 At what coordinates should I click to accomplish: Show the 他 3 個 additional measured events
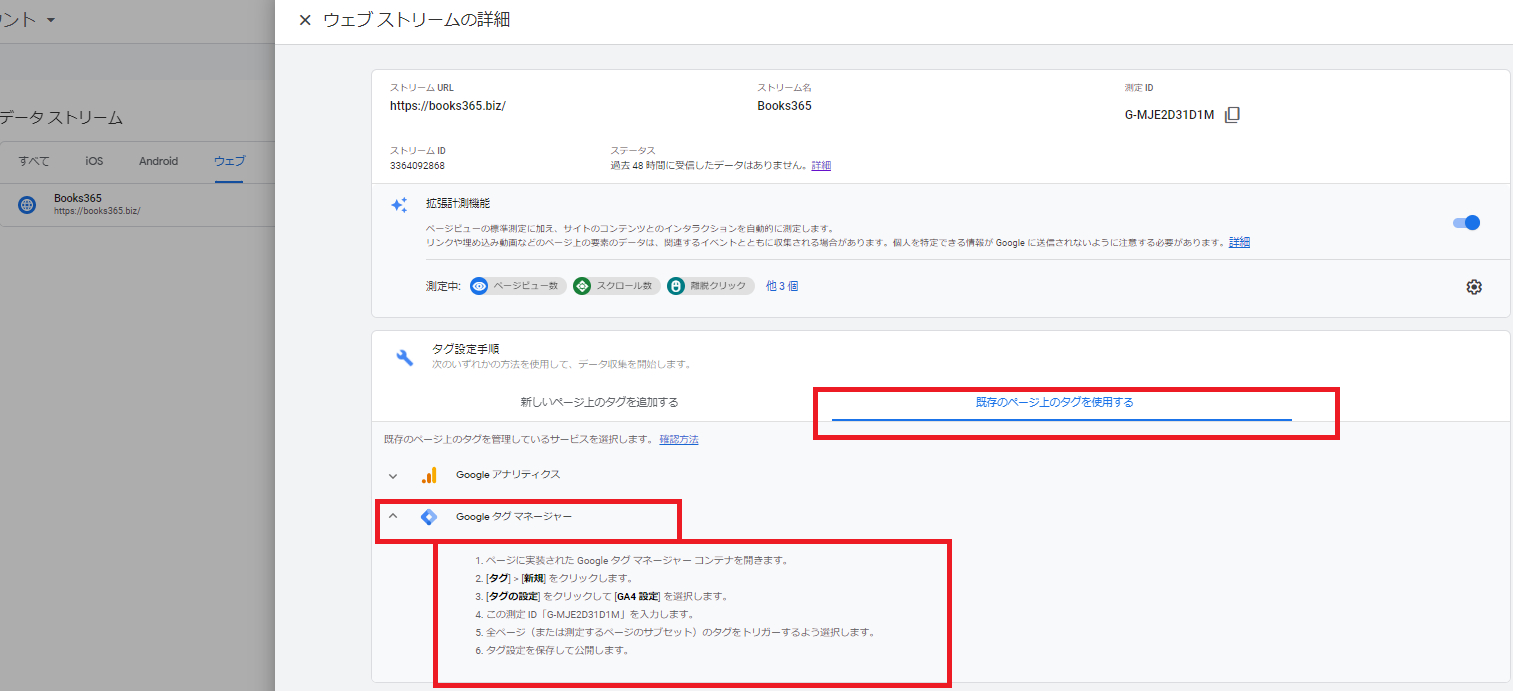[x=781, y=286]
